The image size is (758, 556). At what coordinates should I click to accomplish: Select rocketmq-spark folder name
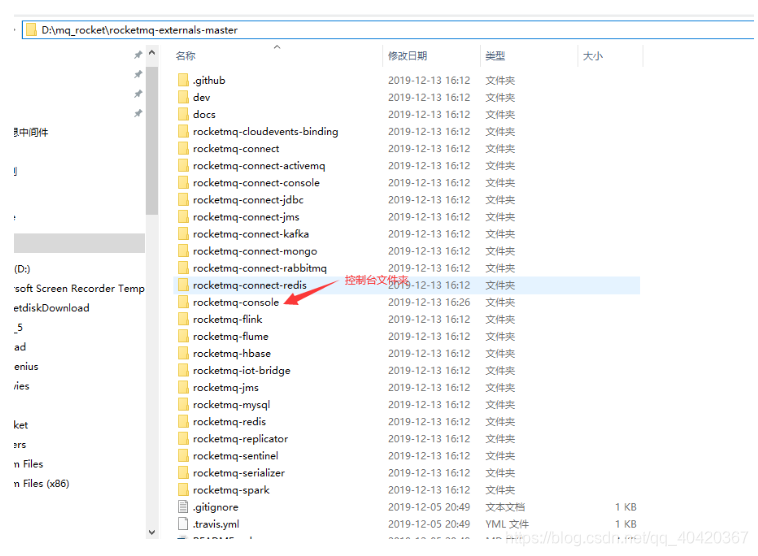tap(231, 490)
